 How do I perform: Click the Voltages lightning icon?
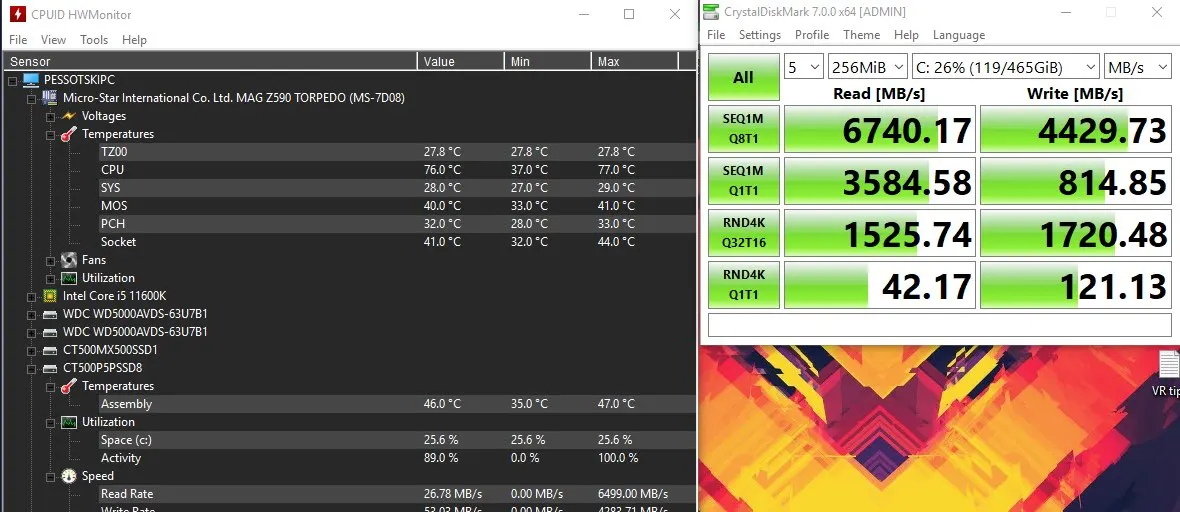[x=68, y=116]
